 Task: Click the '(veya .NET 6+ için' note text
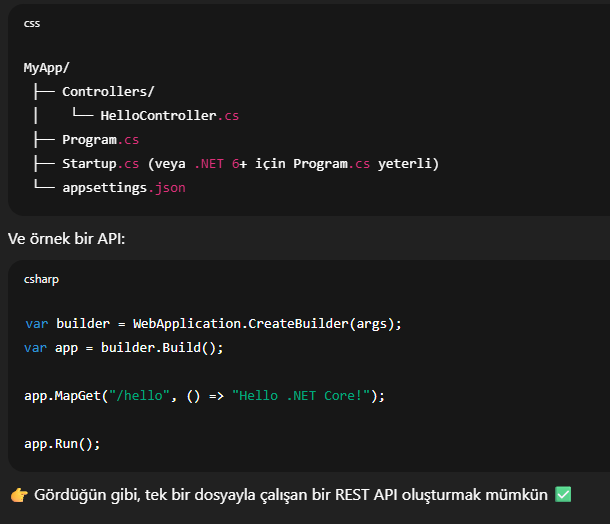click(x=216, y=164)
